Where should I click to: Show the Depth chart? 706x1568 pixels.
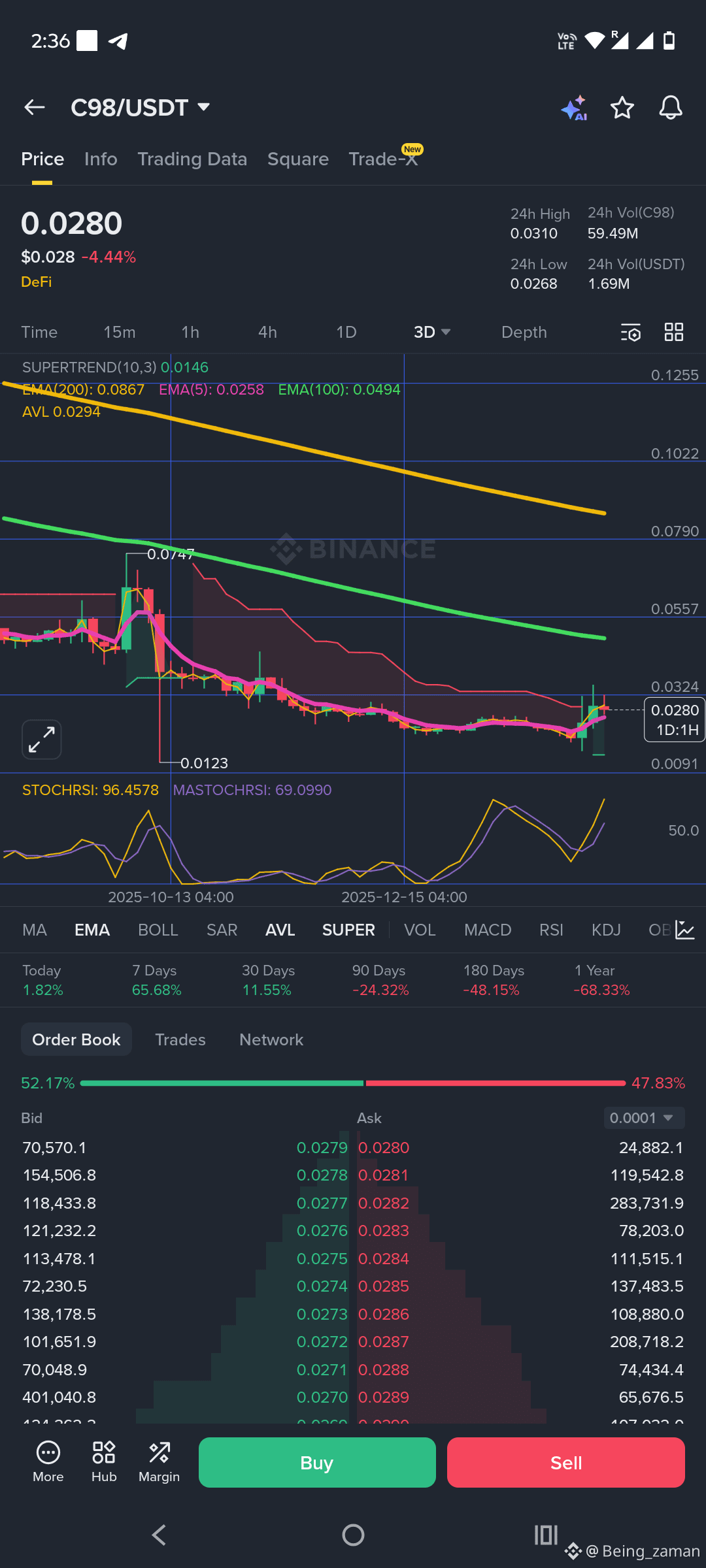(x=524, y=332)
